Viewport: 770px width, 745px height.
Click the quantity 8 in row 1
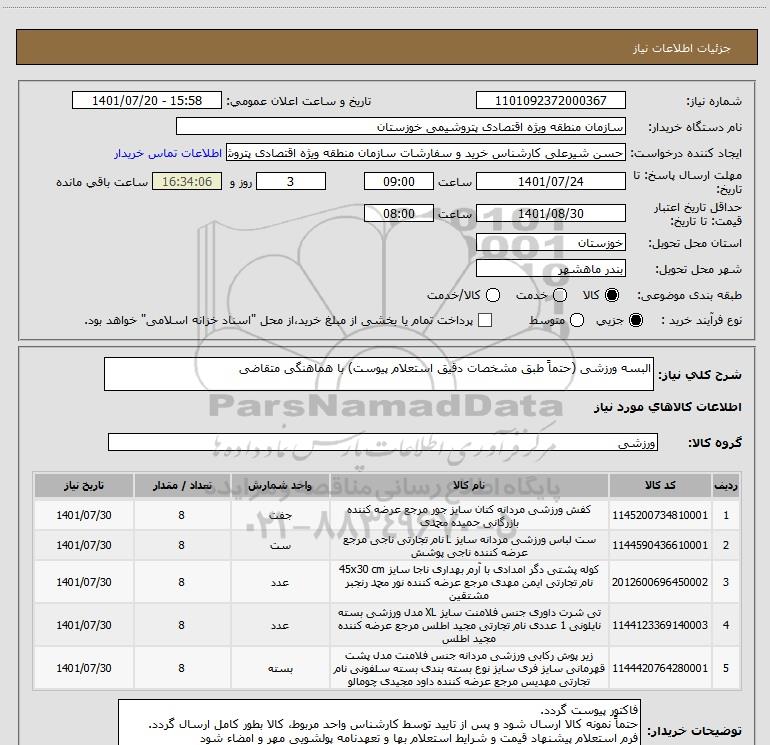(x=182, y=515)
